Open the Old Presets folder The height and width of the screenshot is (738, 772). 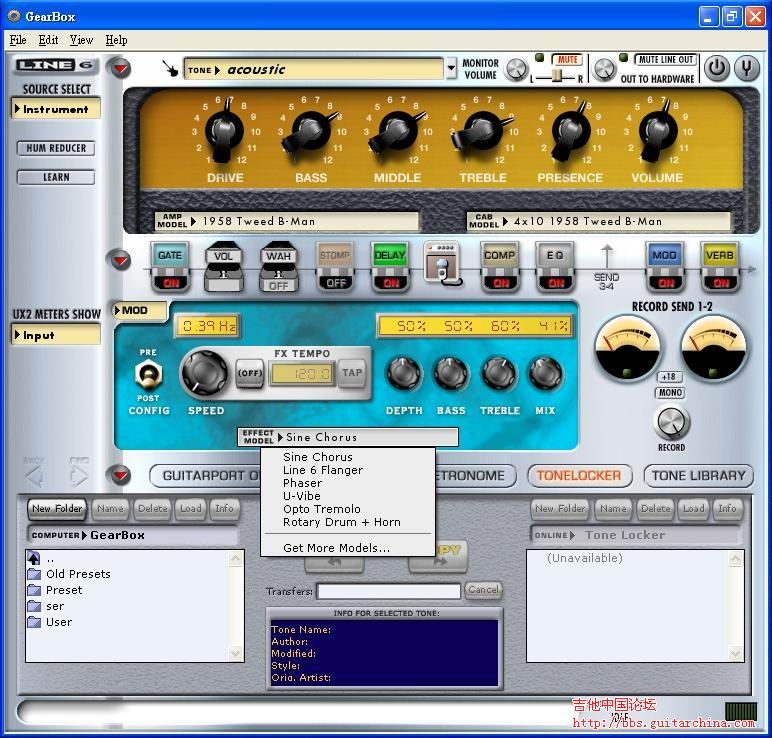point(77,574)
